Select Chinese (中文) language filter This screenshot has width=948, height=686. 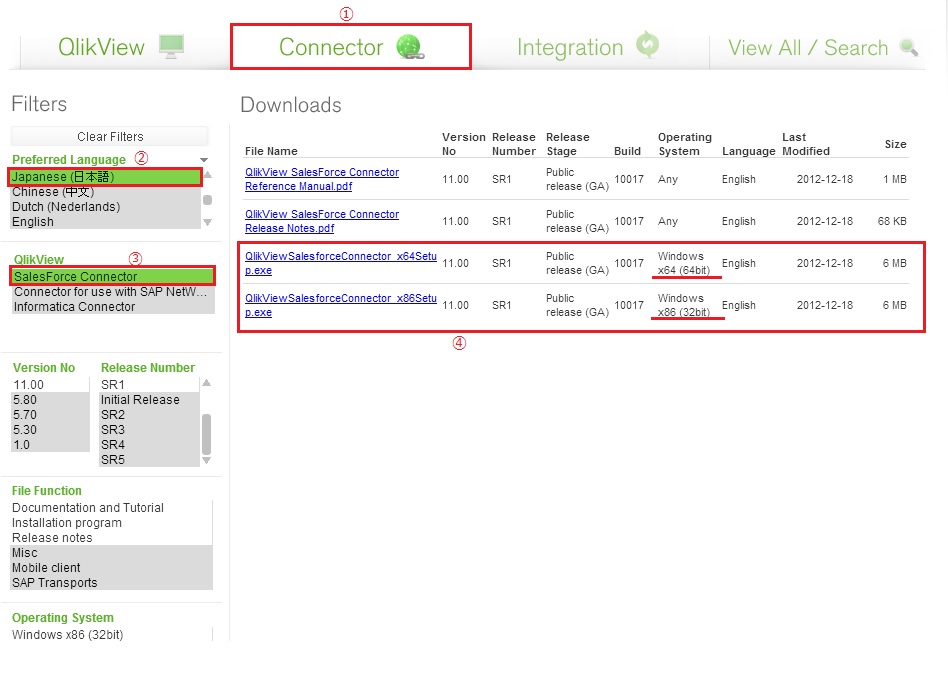point(105,192)
